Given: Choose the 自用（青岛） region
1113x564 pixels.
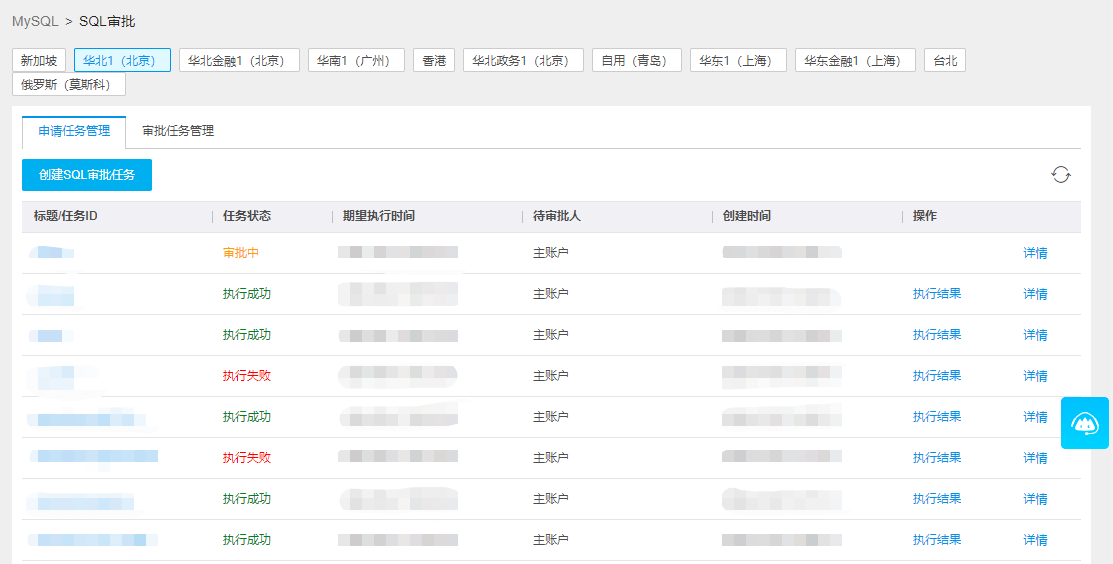Looking at the screenshot, I should point(637,61).
